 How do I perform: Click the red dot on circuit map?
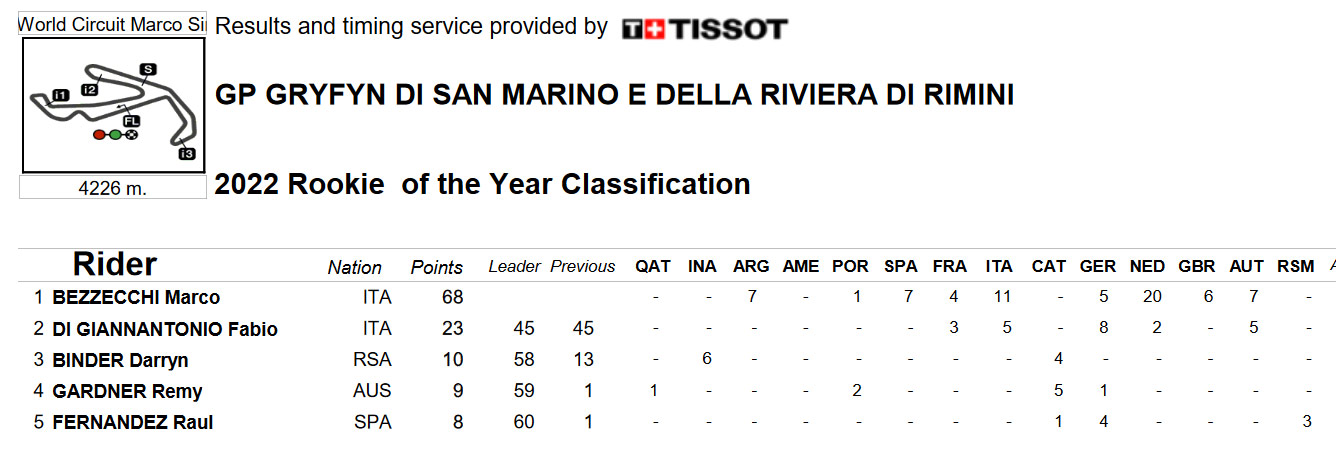[x=98, y=134]
